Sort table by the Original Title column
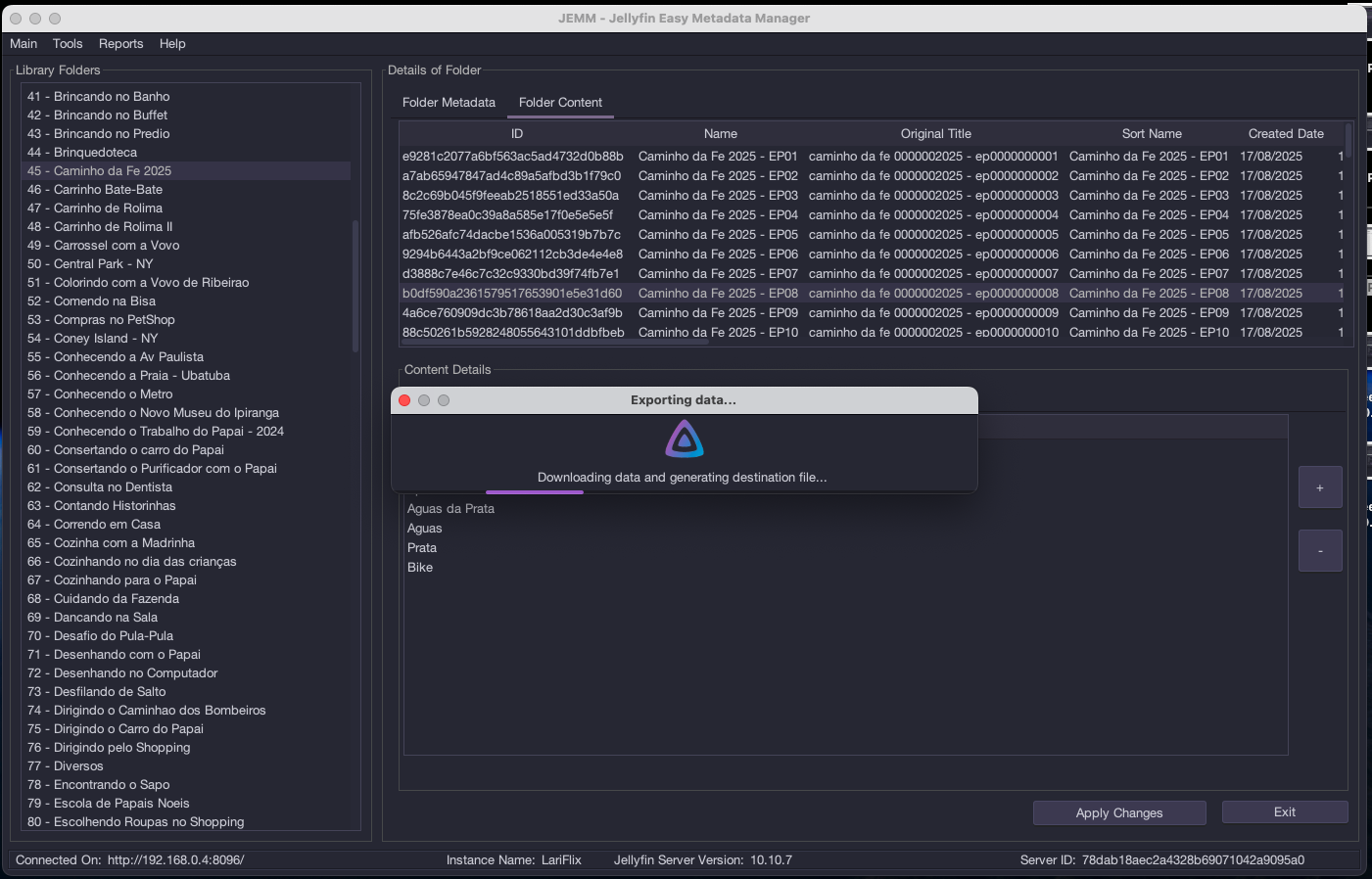This screenshot has width=1372, height=879. tap(935, 134)
